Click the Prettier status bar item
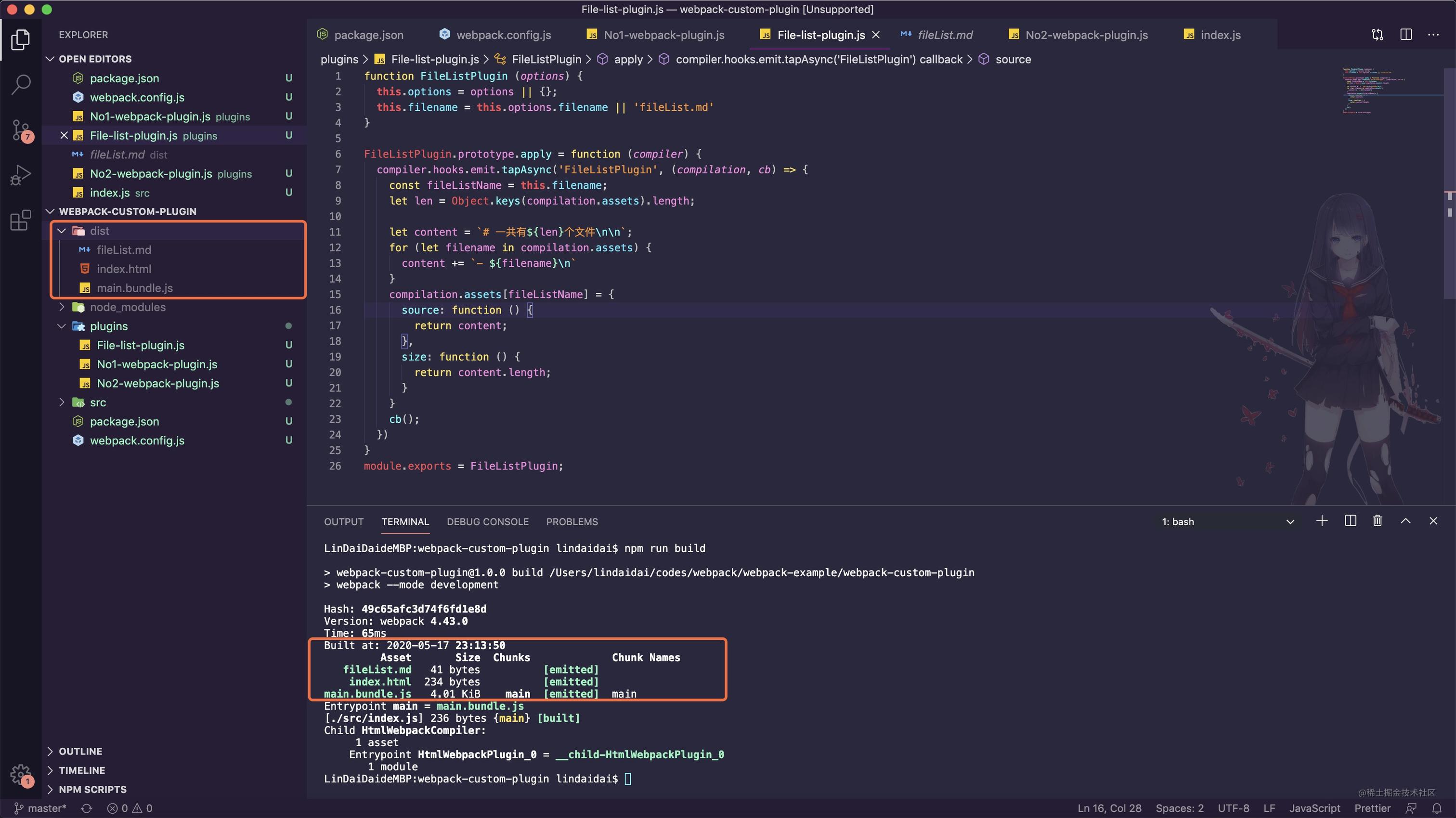This screenshot has width=1456, height=818. (1372, 808)
